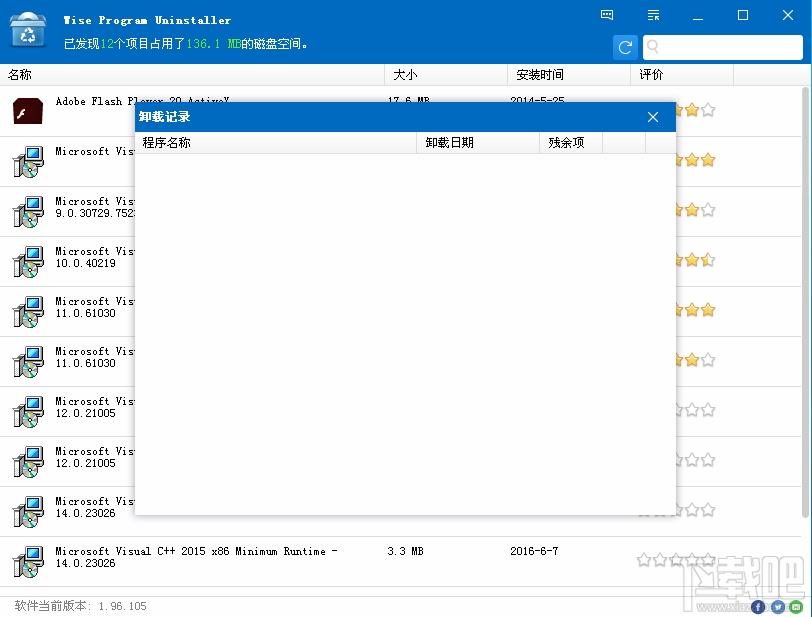
Task: Focus the search input field
Action: [723, 48]
